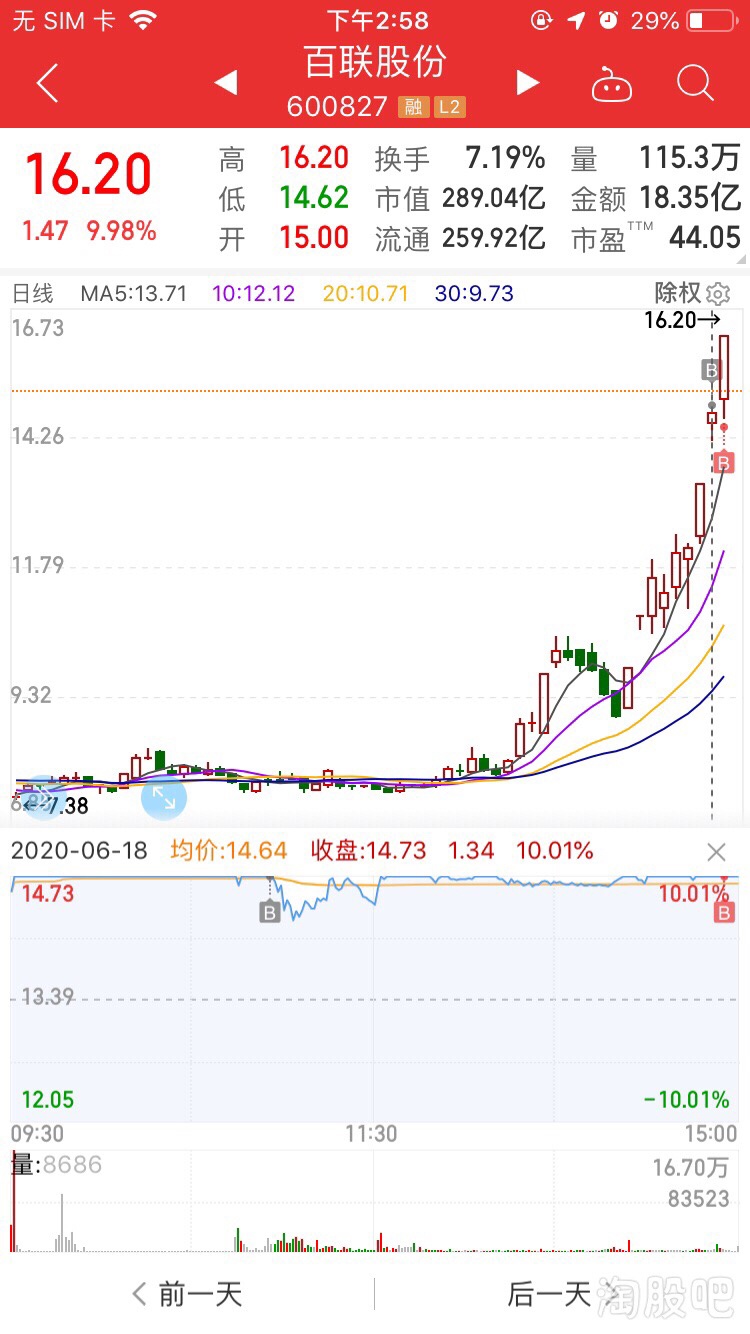Tap stock name 百联股份
This screenshot has width=750, height=1334.
[x=375, y=61]
